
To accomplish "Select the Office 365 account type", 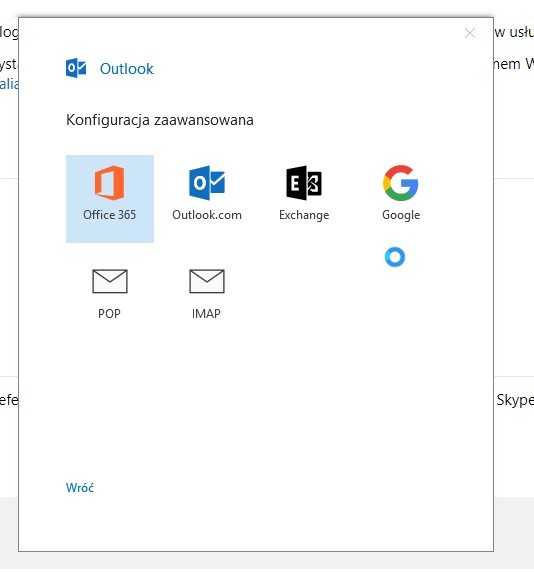I will coord(110,199).
